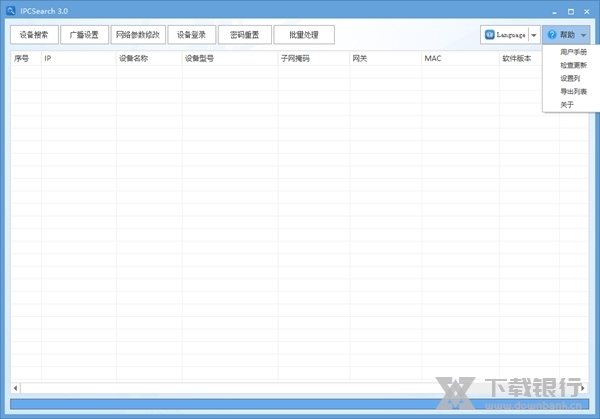
Task: Click the Language globe icon
Action: [489, 35]
